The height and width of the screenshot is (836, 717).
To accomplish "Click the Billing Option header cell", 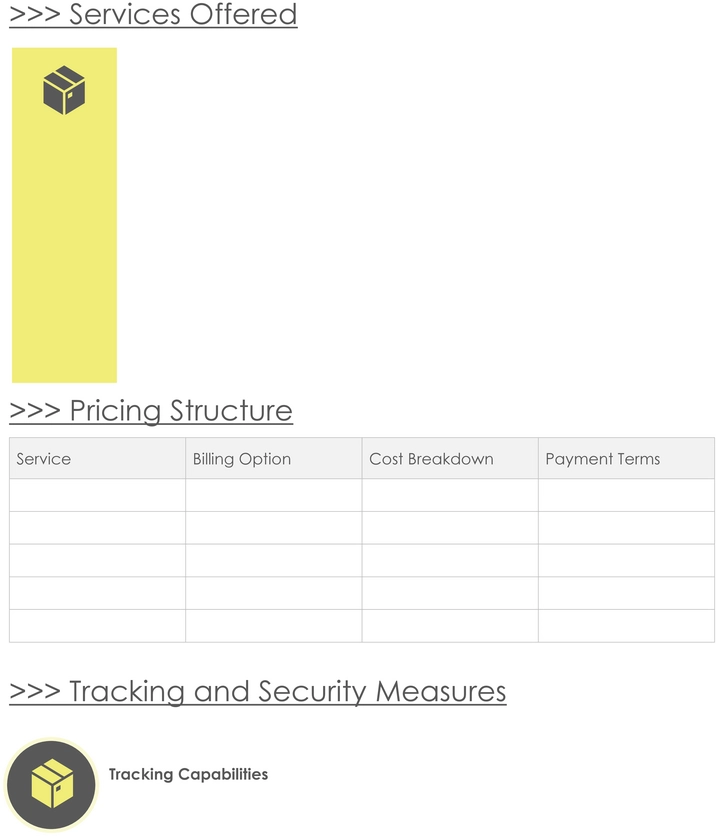I will [274, 459].
